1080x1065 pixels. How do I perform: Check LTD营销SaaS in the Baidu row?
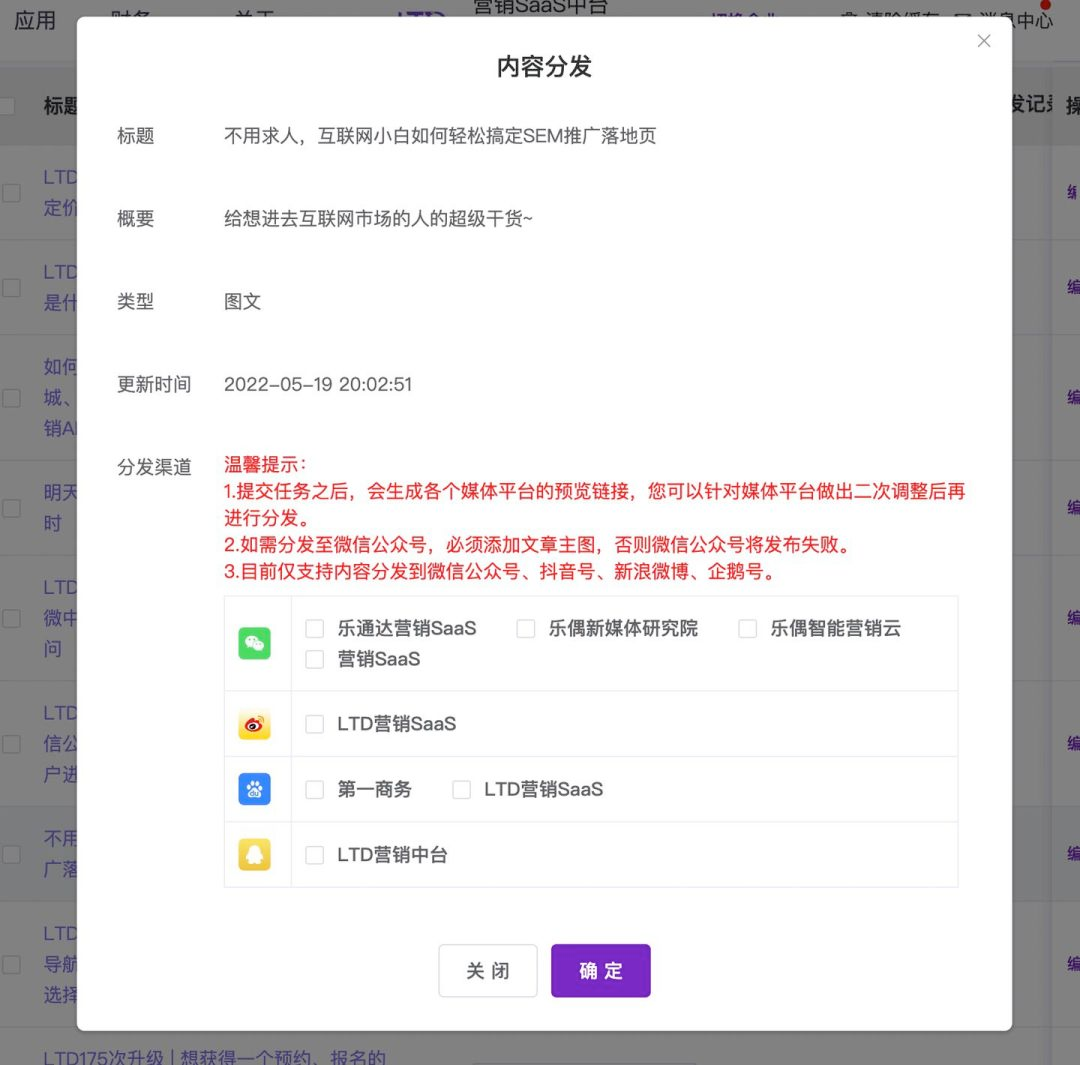pos(461,789)
